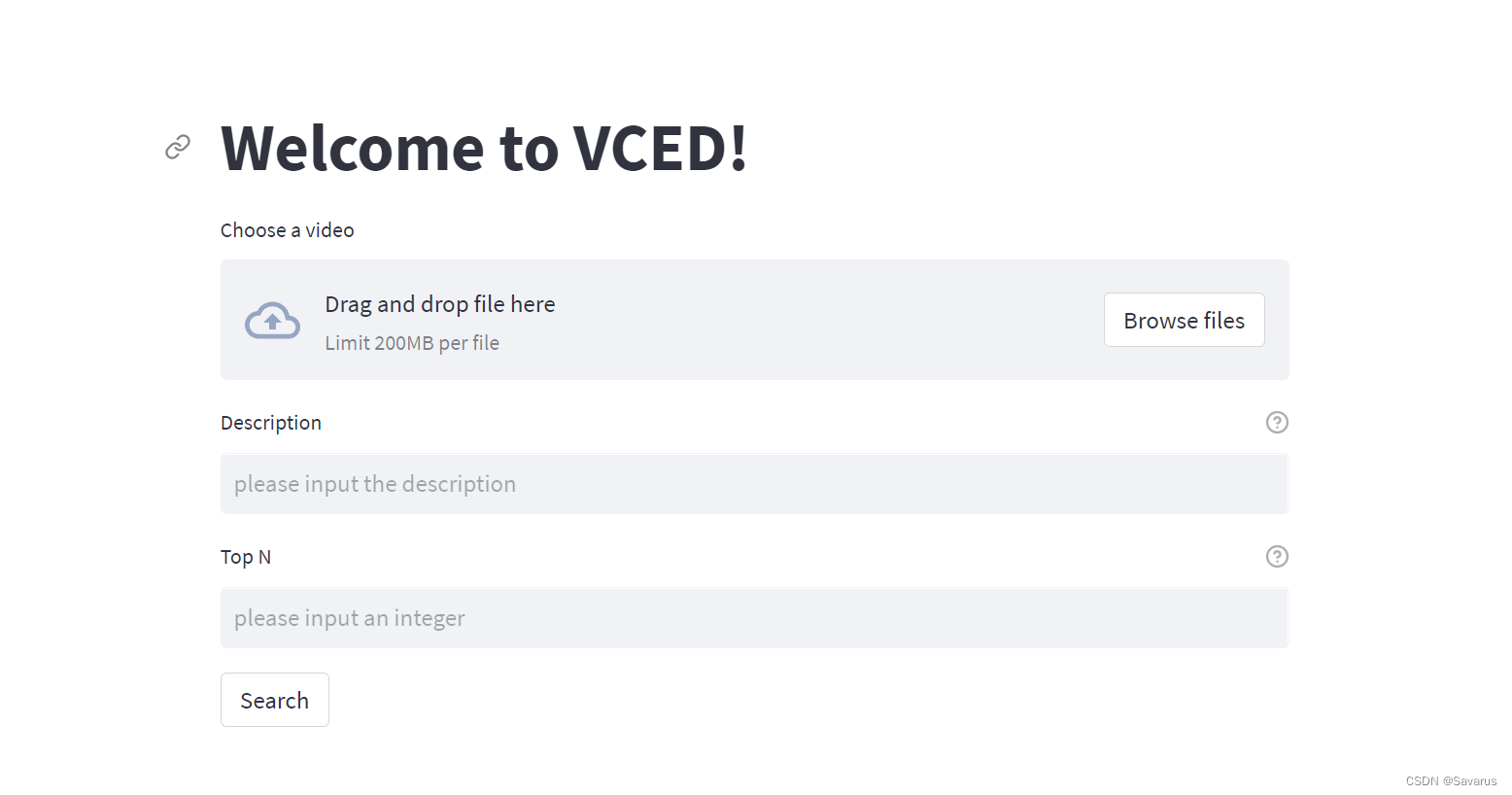
Task: Click the Top N section label
Action: (246, 556)
